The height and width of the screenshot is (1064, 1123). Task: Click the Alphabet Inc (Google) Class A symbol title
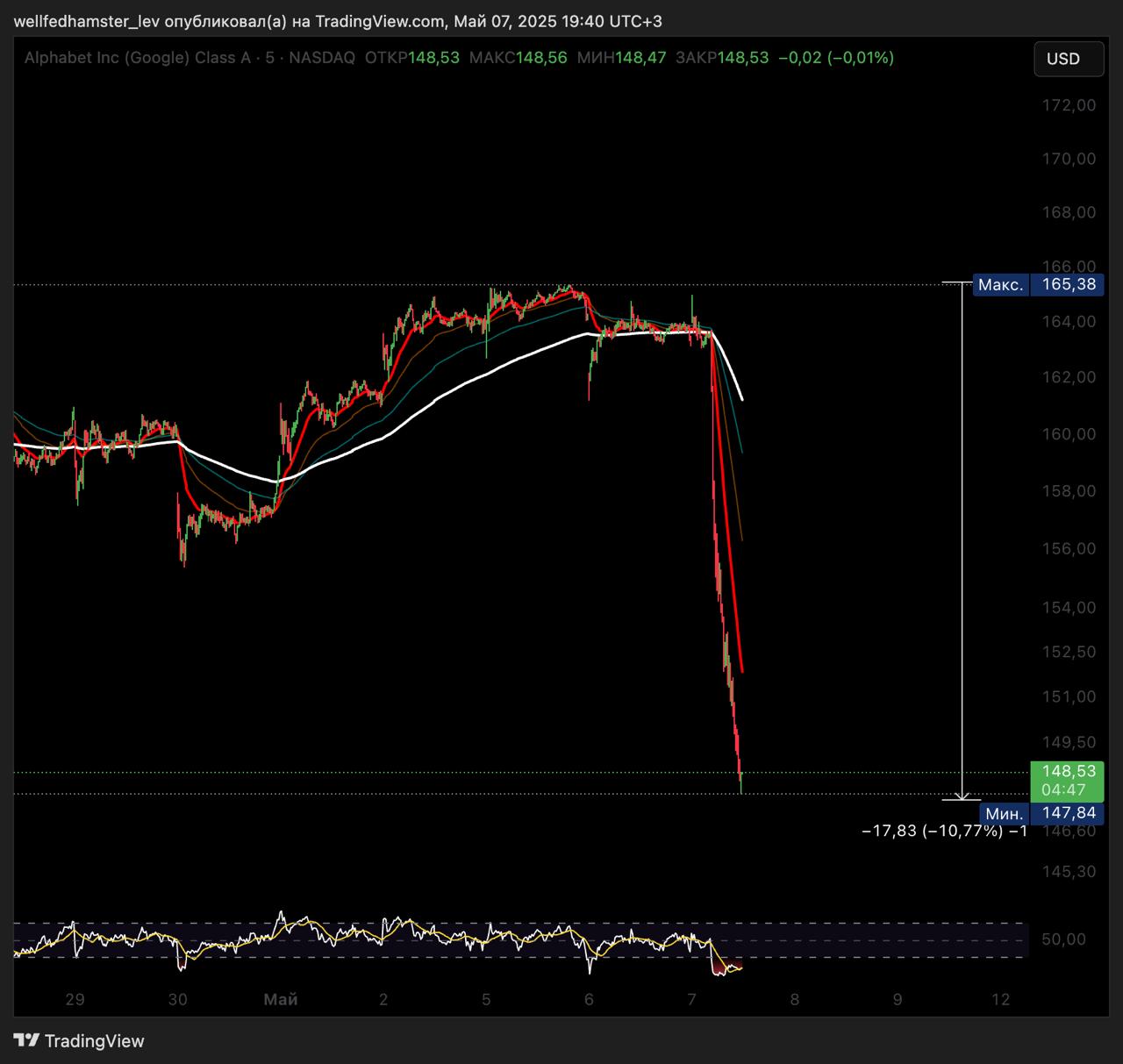138,58
